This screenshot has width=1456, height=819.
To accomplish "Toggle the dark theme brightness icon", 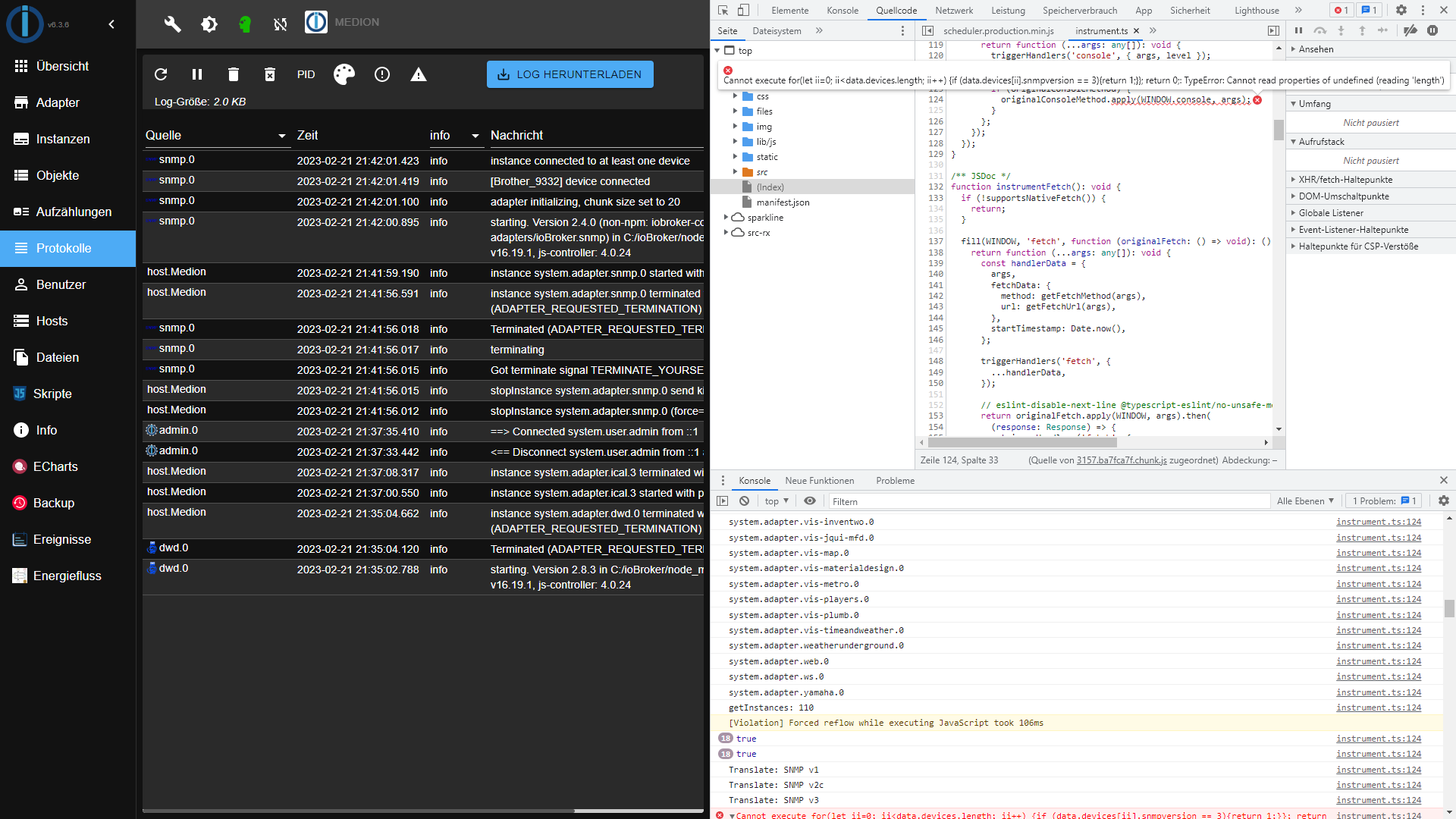I will tap(209, 24).
